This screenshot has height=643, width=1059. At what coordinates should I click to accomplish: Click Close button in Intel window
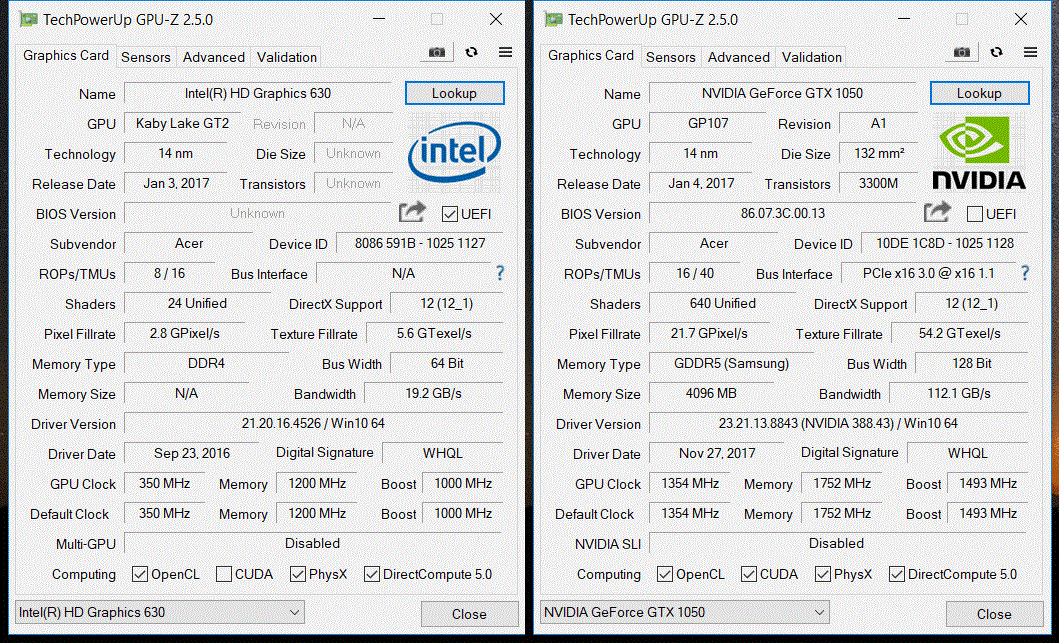pyautogui.click(x=469, y=614)
